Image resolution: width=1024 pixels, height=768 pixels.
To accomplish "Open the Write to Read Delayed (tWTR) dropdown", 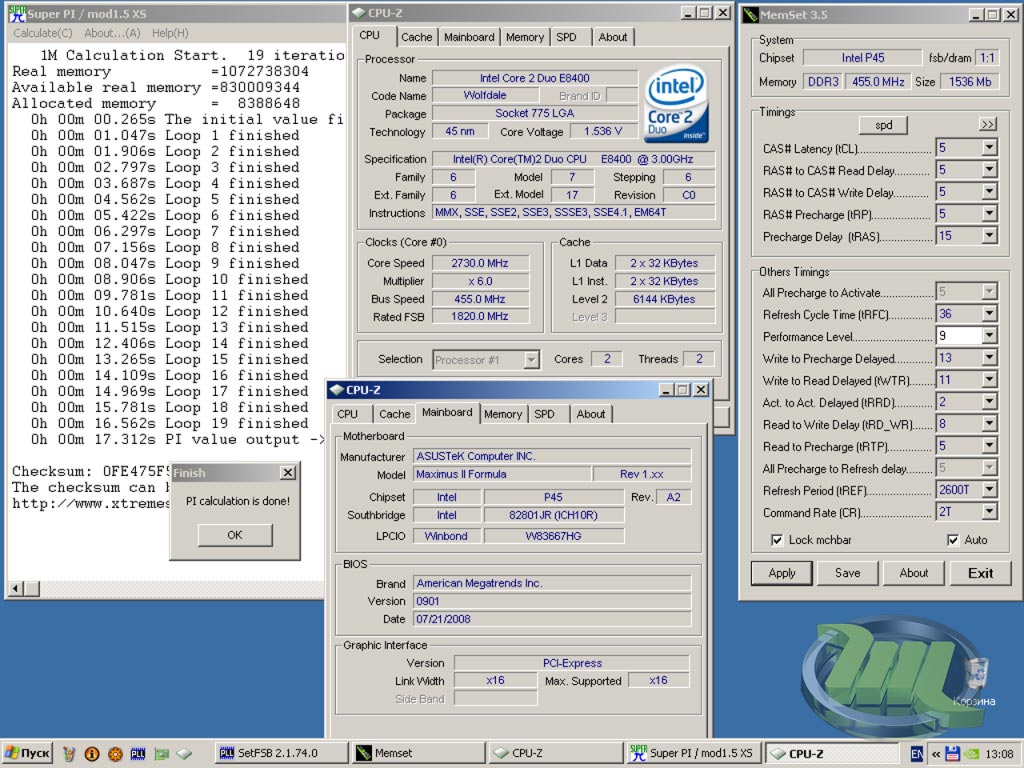I will pyautogui.click(x=989, y=380).
